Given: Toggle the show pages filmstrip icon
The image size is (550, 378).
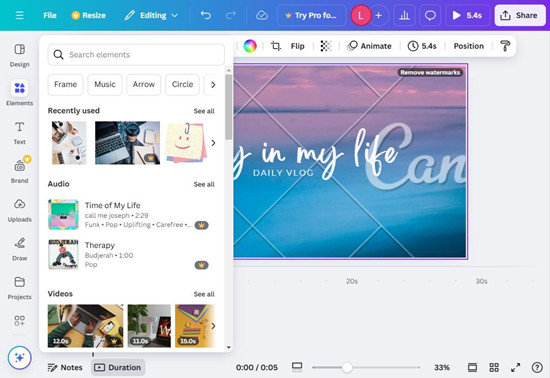Looking at the screenshot, I should click(472, 367).
